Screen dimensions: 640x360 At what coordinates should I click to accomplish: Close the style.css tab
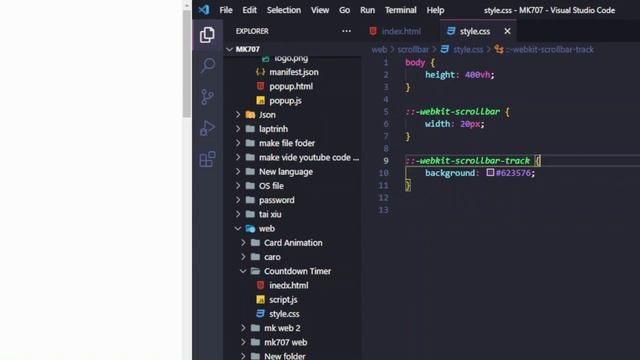507,31
